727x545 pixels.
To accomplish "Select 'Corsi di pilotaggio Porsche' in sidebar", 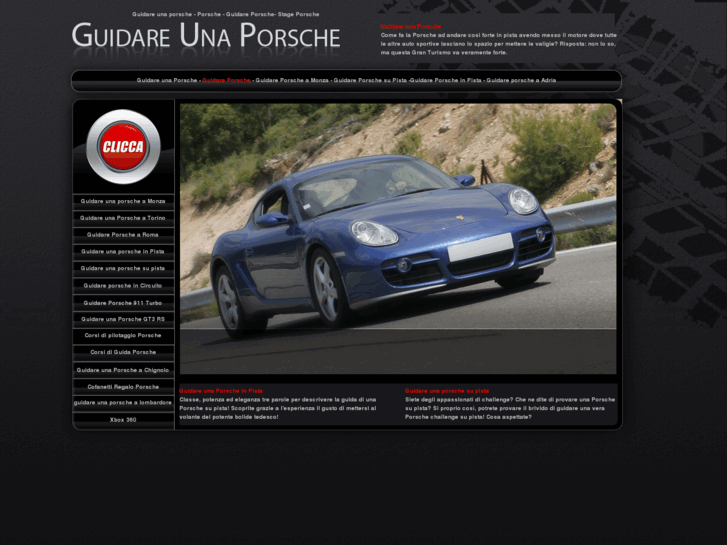I will coord(123,335).
